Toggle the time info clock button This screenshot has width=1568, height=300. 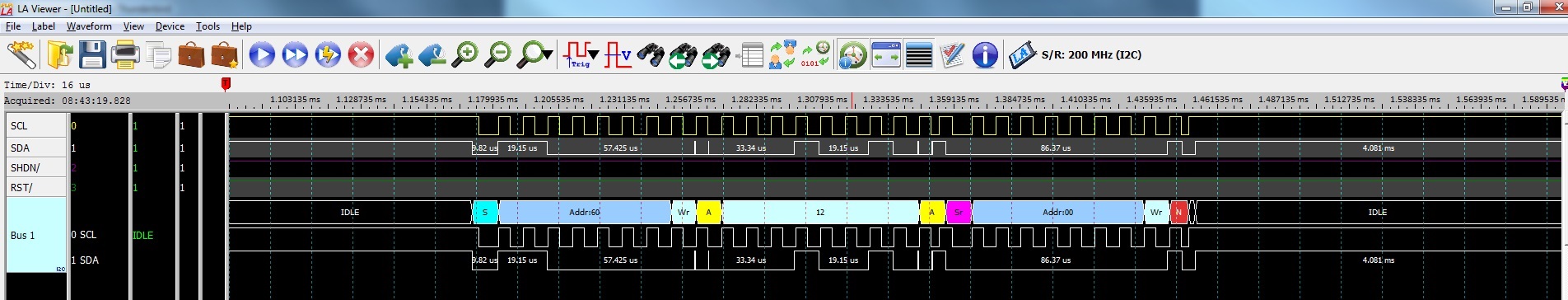coord(853,55)
